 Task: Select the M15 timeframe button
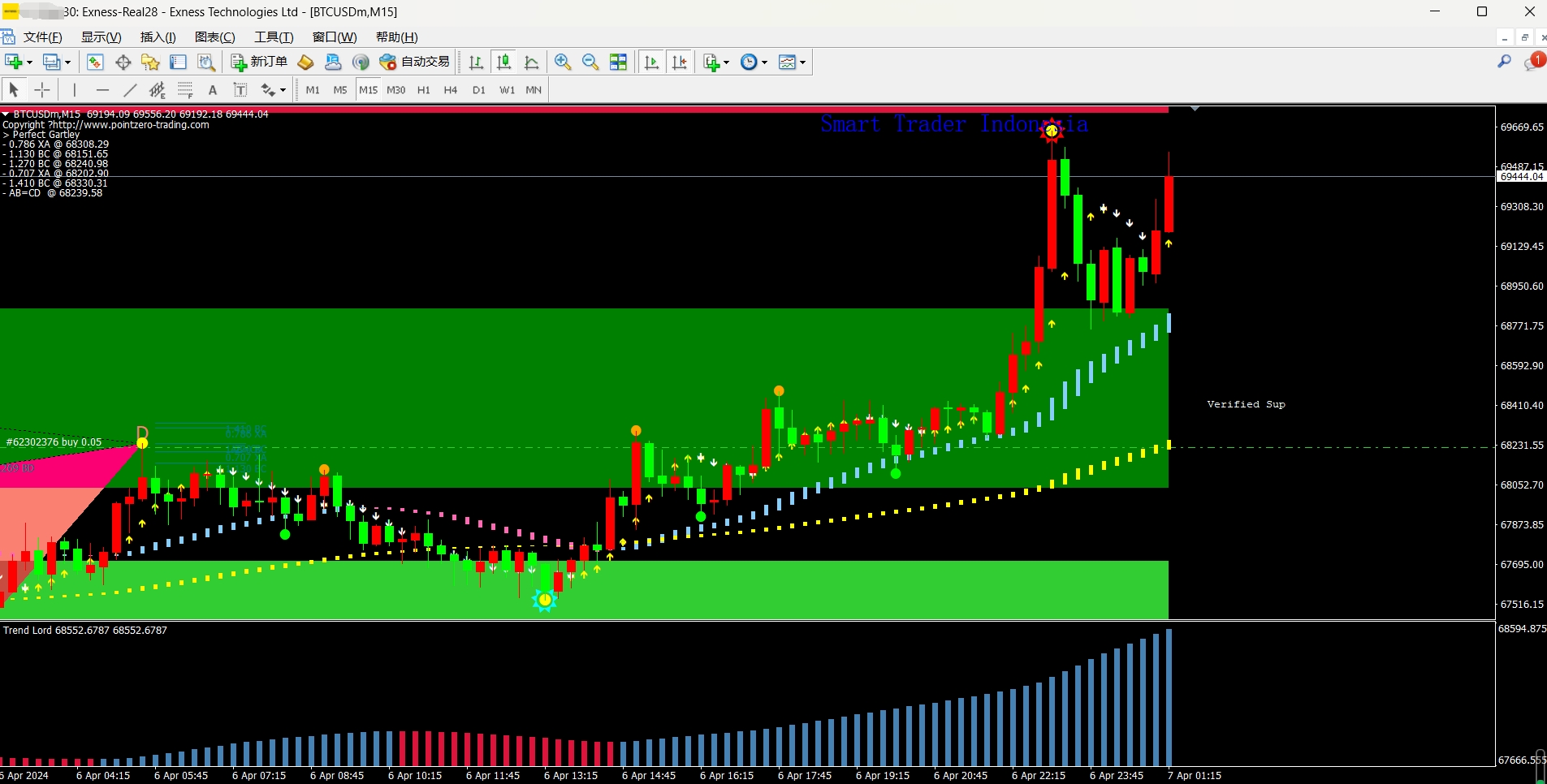pyautogui.click(x=369, y=90)
